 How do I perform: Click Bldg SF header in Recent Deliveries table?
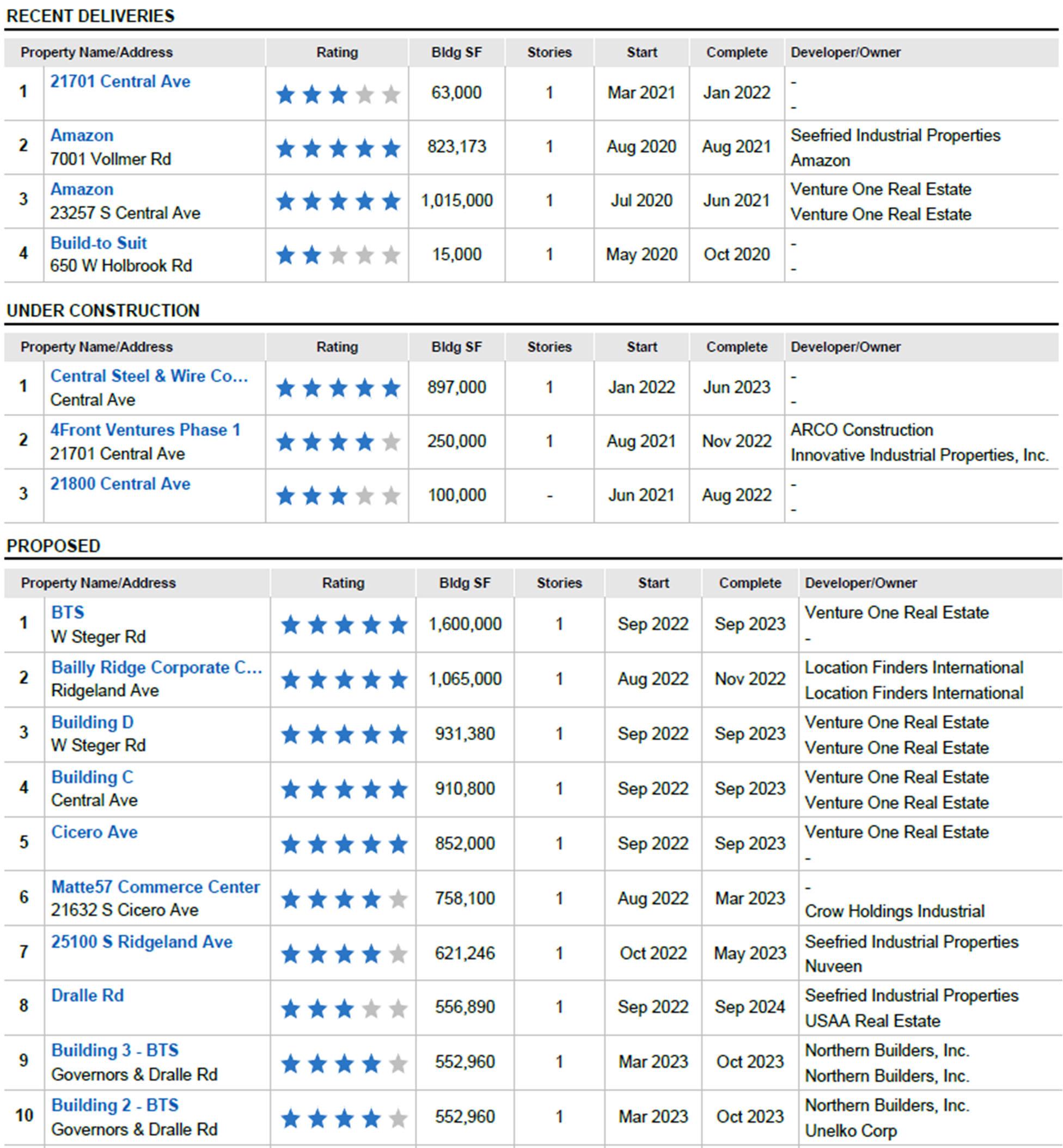[x=457, y=52]
